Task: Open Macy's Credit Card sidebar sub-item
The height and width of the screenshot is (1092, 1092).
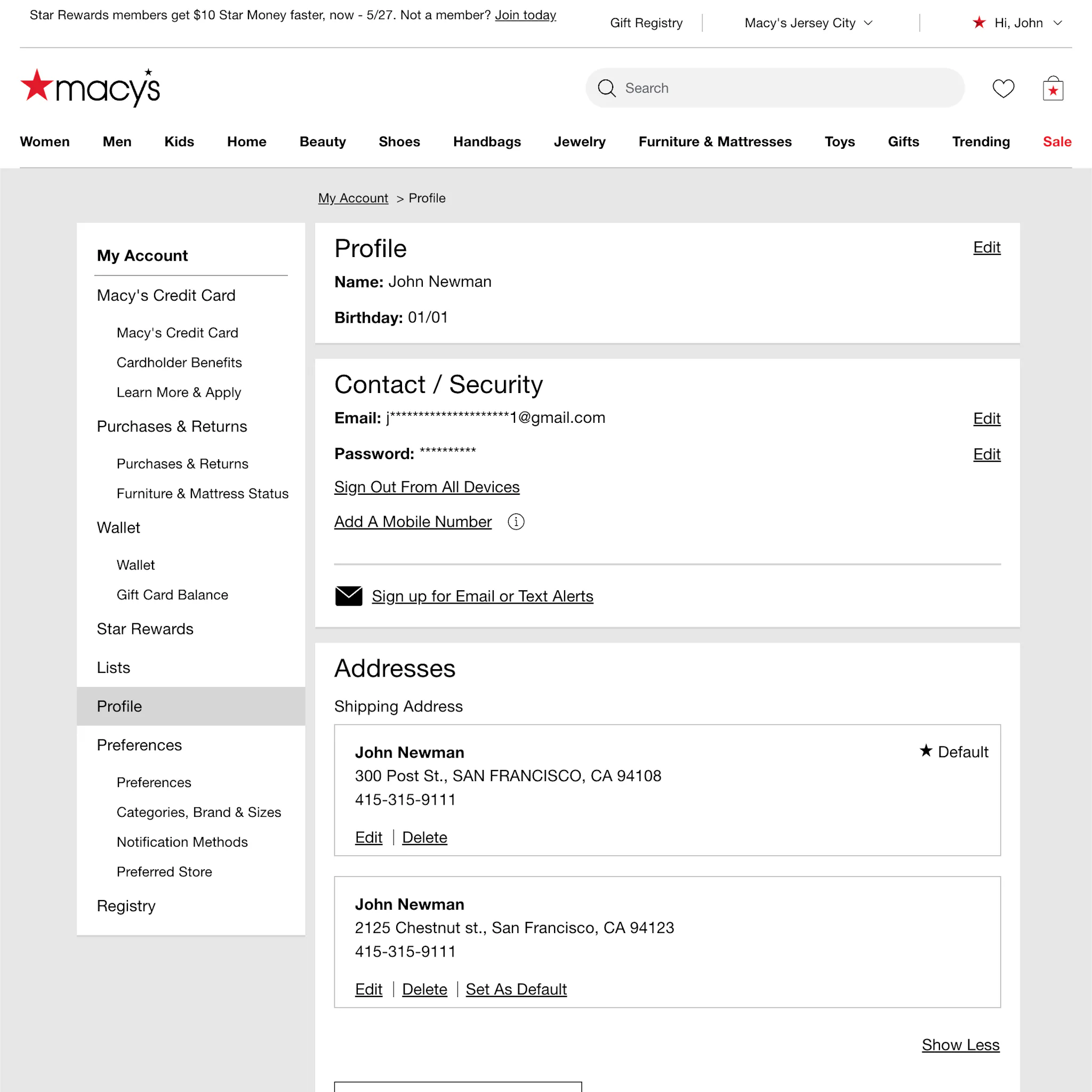Action: coord(177,332)
